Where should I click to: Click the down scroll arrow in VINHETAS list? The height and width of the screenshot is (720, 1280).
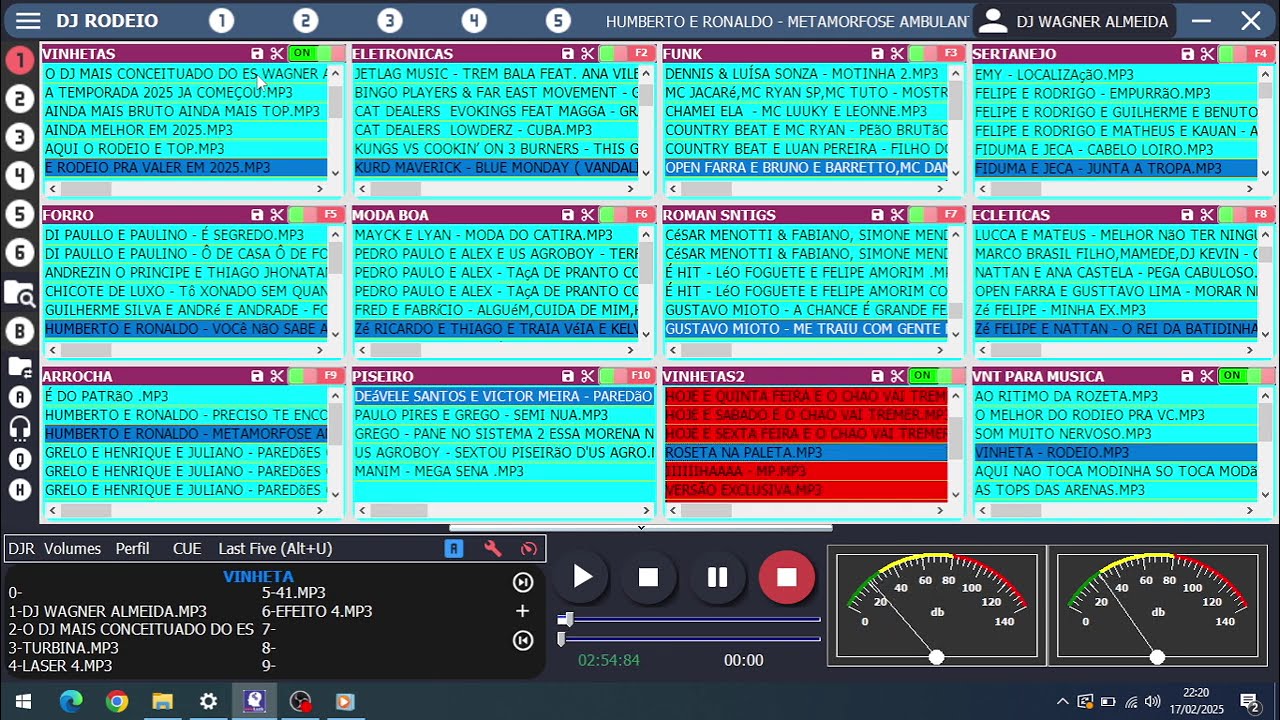point(335,172)
